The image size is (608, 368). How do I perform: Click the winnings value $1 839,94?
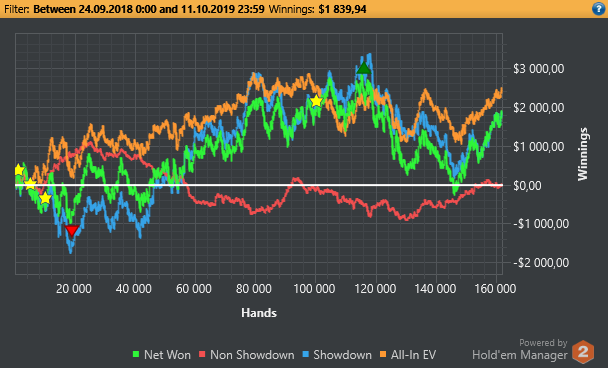tap(342, 9)
